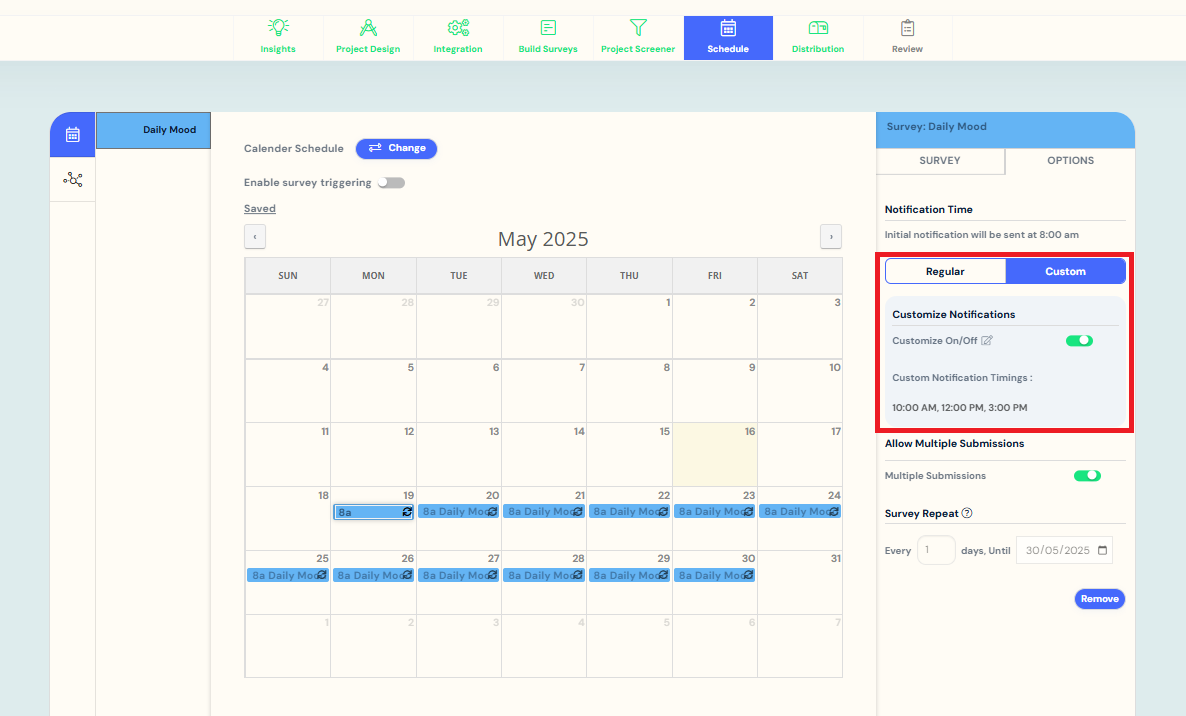Click the May 1 day cell
This screenshot has width=1186, height=716.
[629, 327]
